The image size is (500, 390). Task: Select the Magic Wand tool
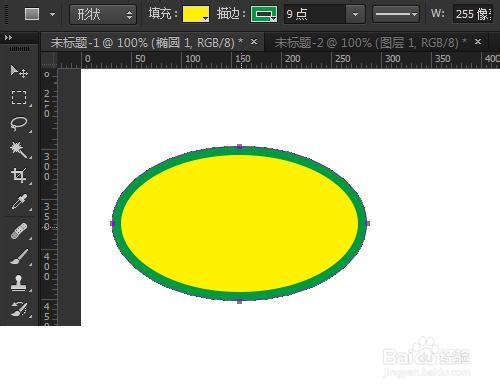pos(18,150)
